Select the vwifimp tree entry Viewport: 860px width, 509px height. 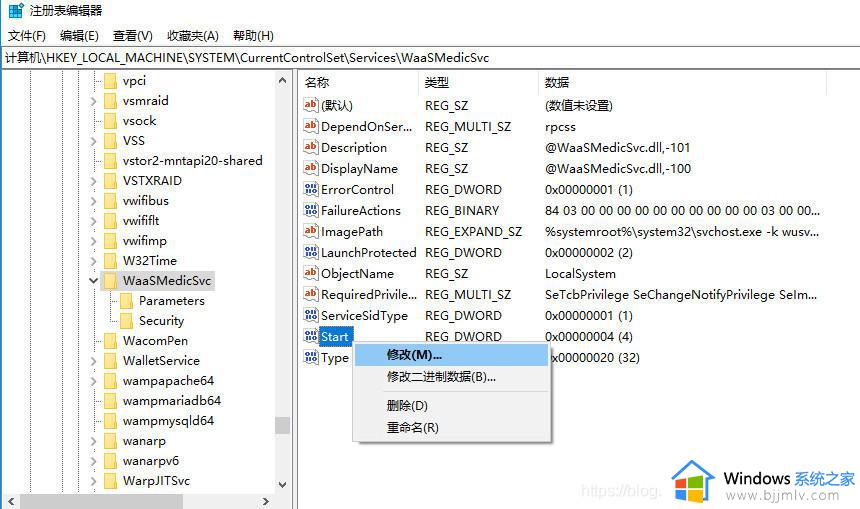144,241
